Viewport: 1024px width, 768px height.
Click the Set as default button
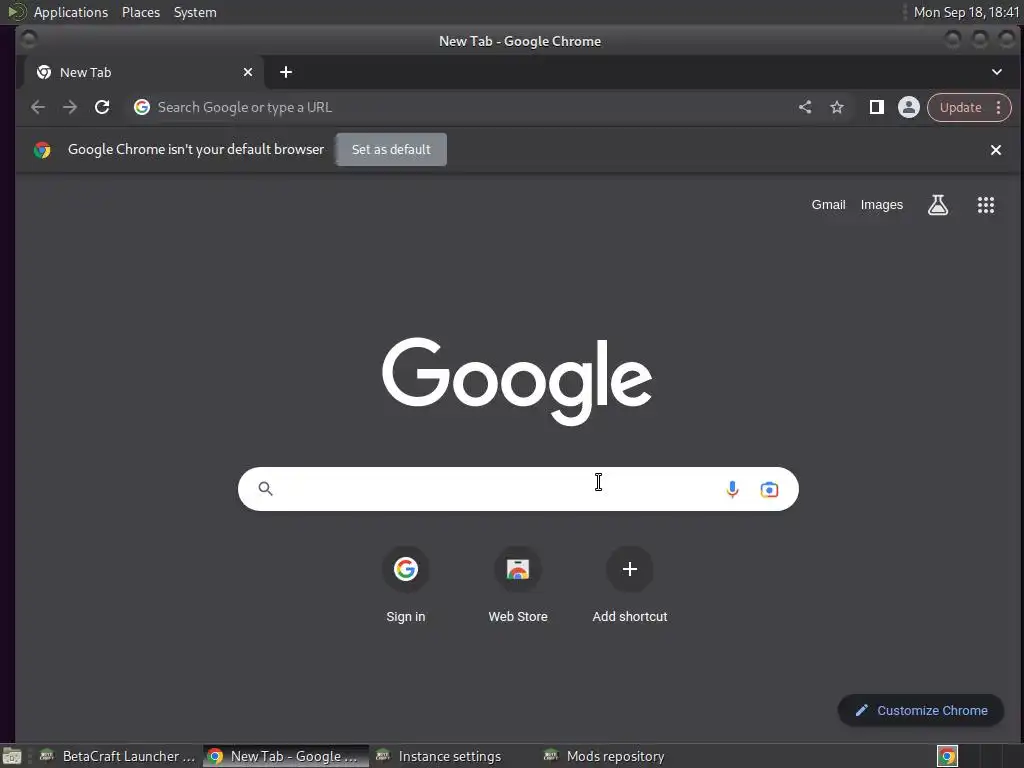click(391, 150)
